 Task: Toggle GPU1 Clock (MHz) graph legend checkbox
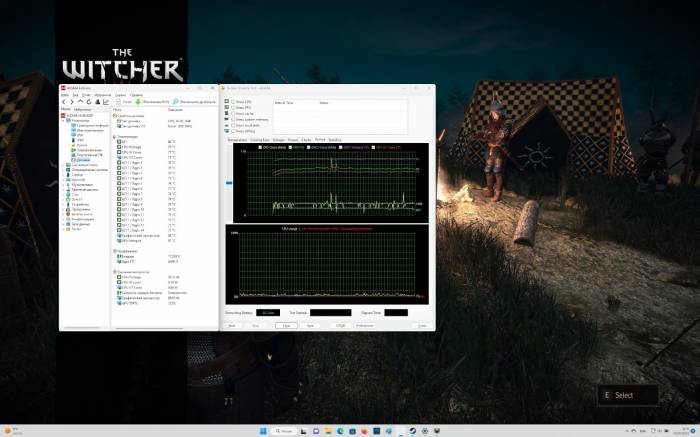308,147
